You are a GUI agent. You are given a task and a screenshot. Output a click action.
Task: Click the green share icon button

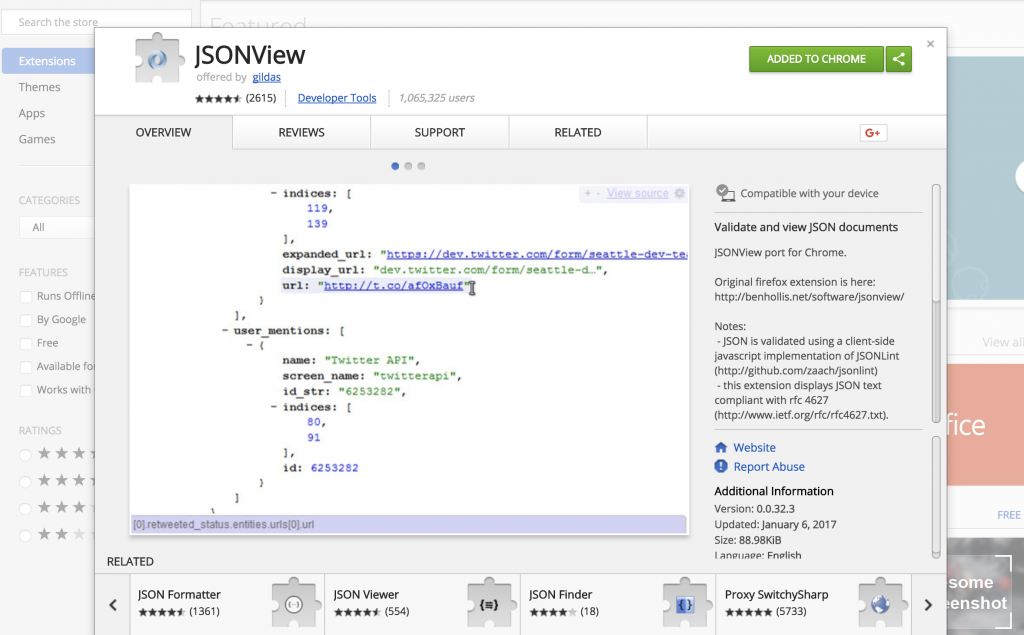click(899, 59)
